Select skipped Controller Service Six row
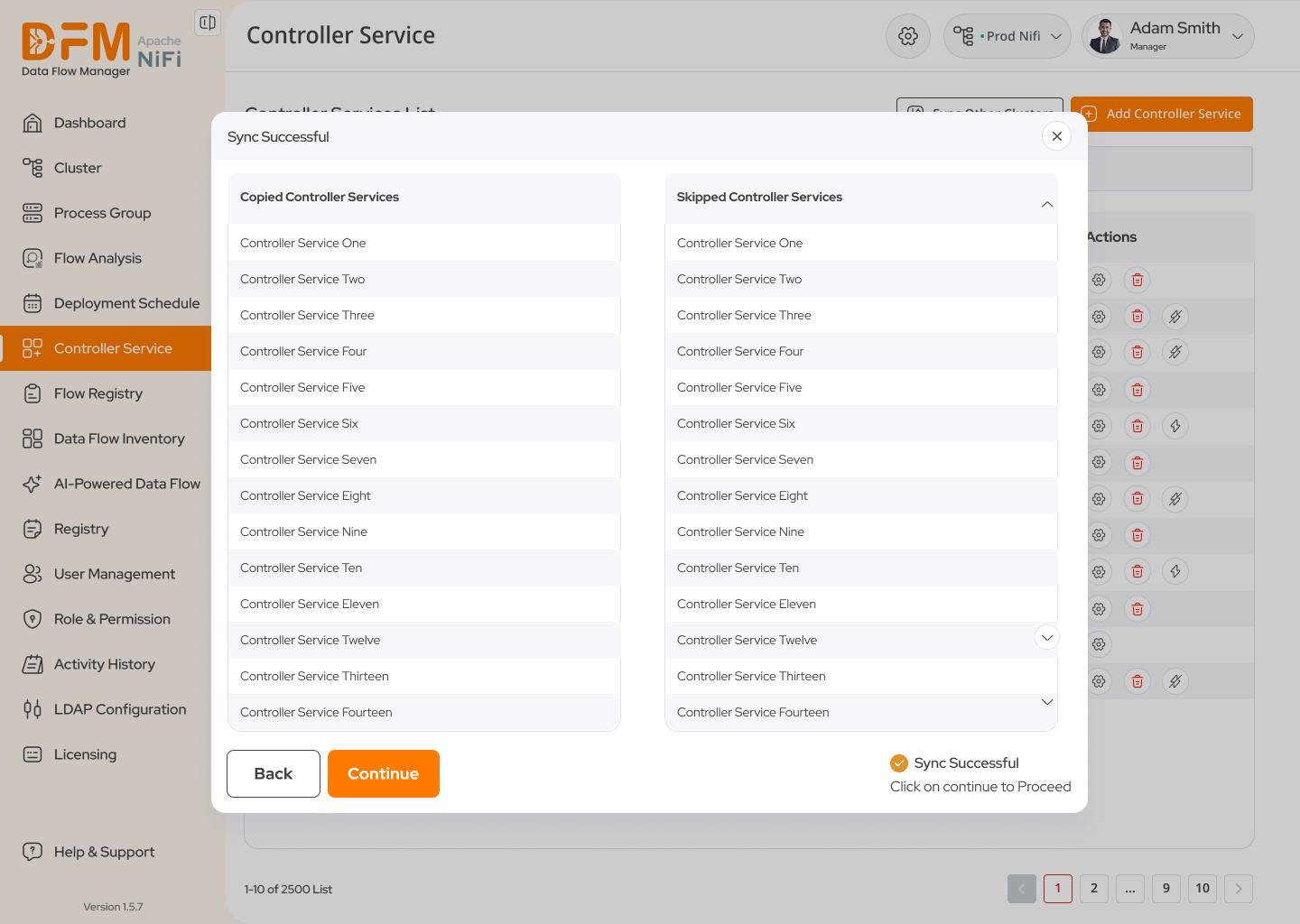This screenshot has height=924, width=1300. click(x=861, y=423)
